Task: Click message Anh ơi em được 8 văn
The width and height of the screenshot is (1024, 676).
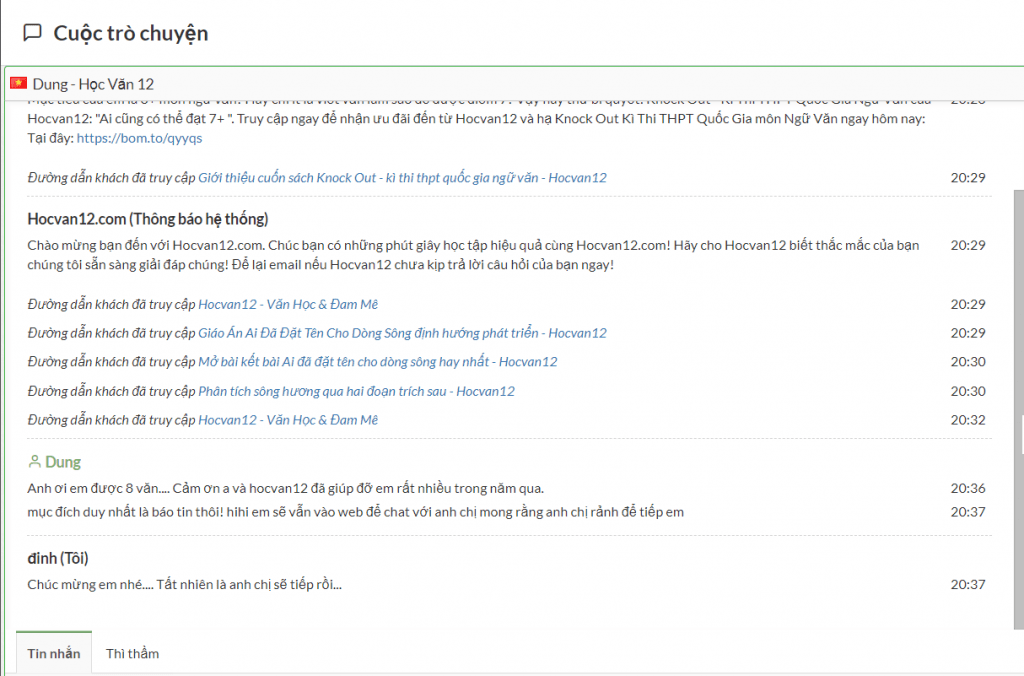Action: [285, 489]
